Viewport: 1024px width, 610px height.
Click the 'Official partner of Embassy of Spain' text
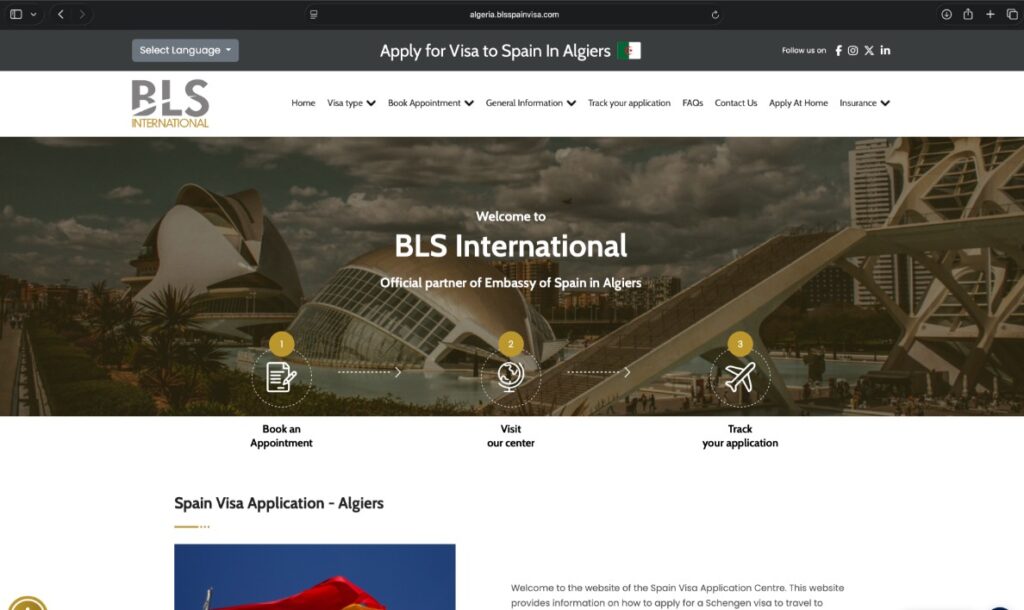point(511,283)
